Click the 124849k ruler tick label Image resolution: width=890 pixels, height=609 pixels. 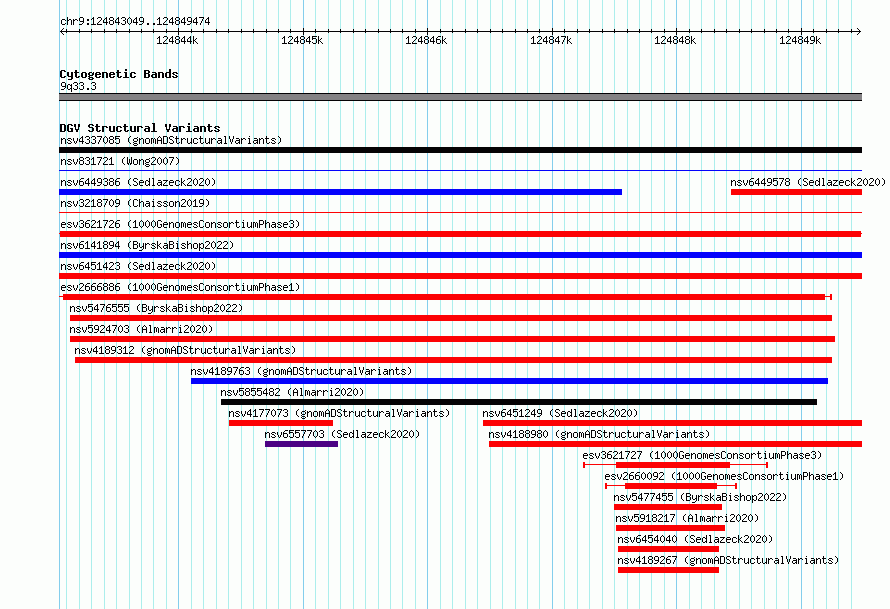click(800, 40)
